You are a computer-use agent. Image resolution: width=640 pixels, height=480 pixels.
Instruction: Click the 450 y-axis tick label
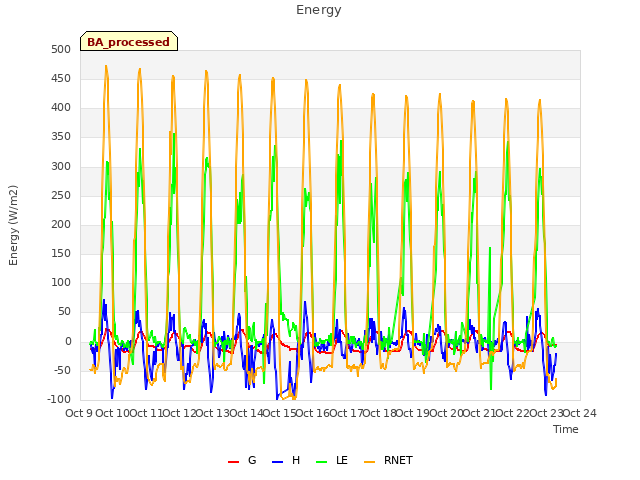(61, 78)
